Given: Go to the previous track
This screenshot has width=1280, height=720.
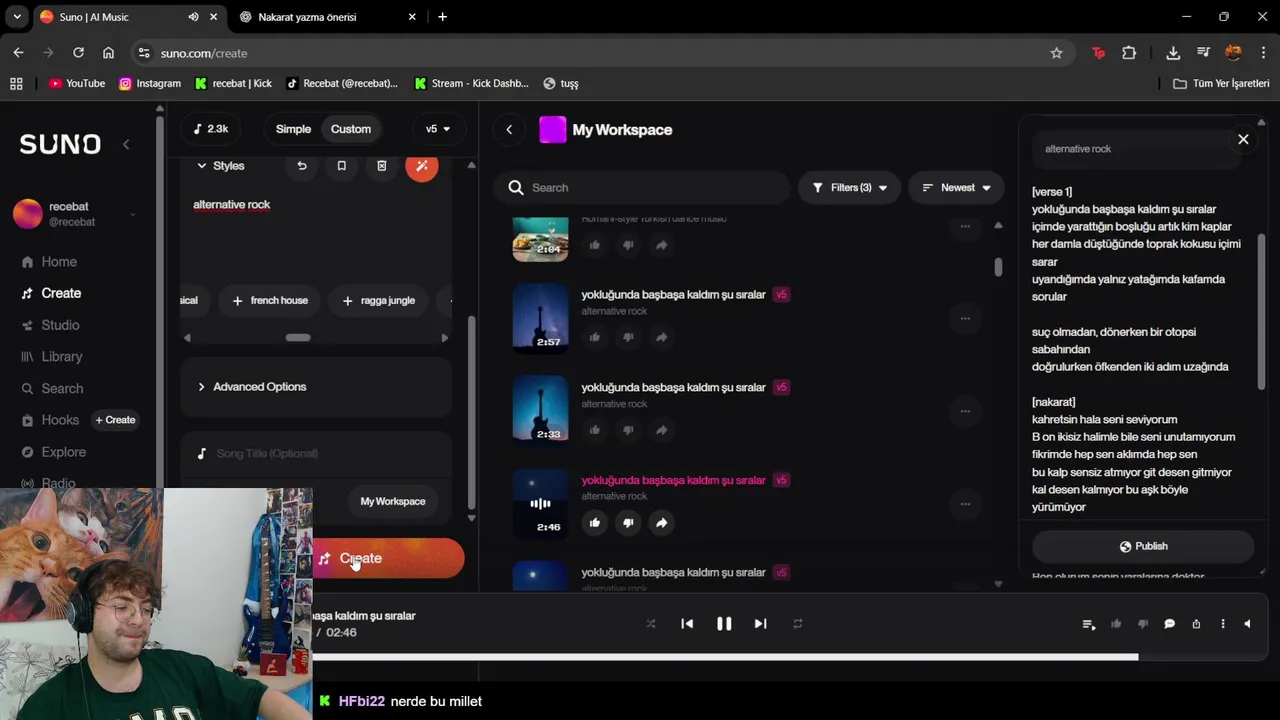Looking at the screenshot, I should (687, 624).
